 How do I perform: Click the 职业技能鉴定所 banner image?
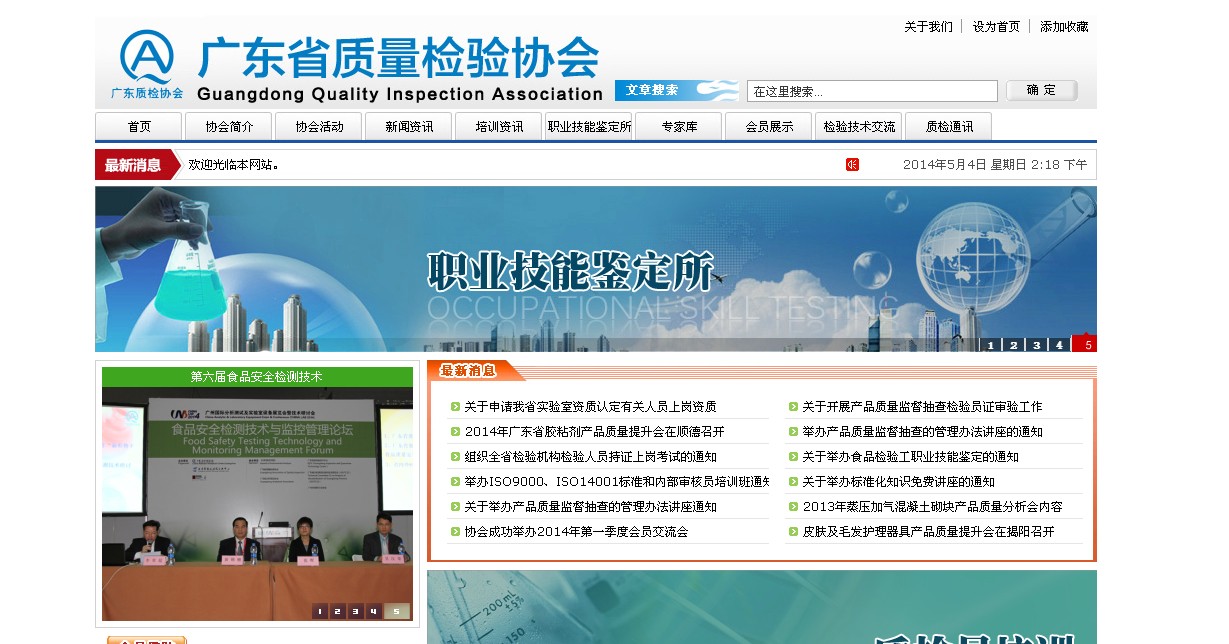(596, 269)
